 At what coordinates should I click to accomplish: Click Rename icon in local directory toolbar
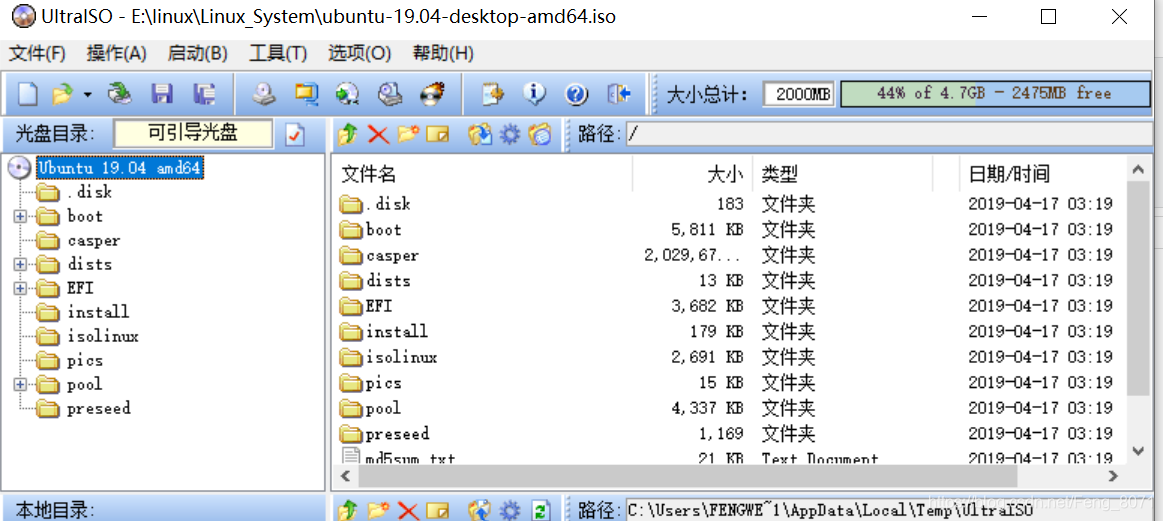click(438, 511)
